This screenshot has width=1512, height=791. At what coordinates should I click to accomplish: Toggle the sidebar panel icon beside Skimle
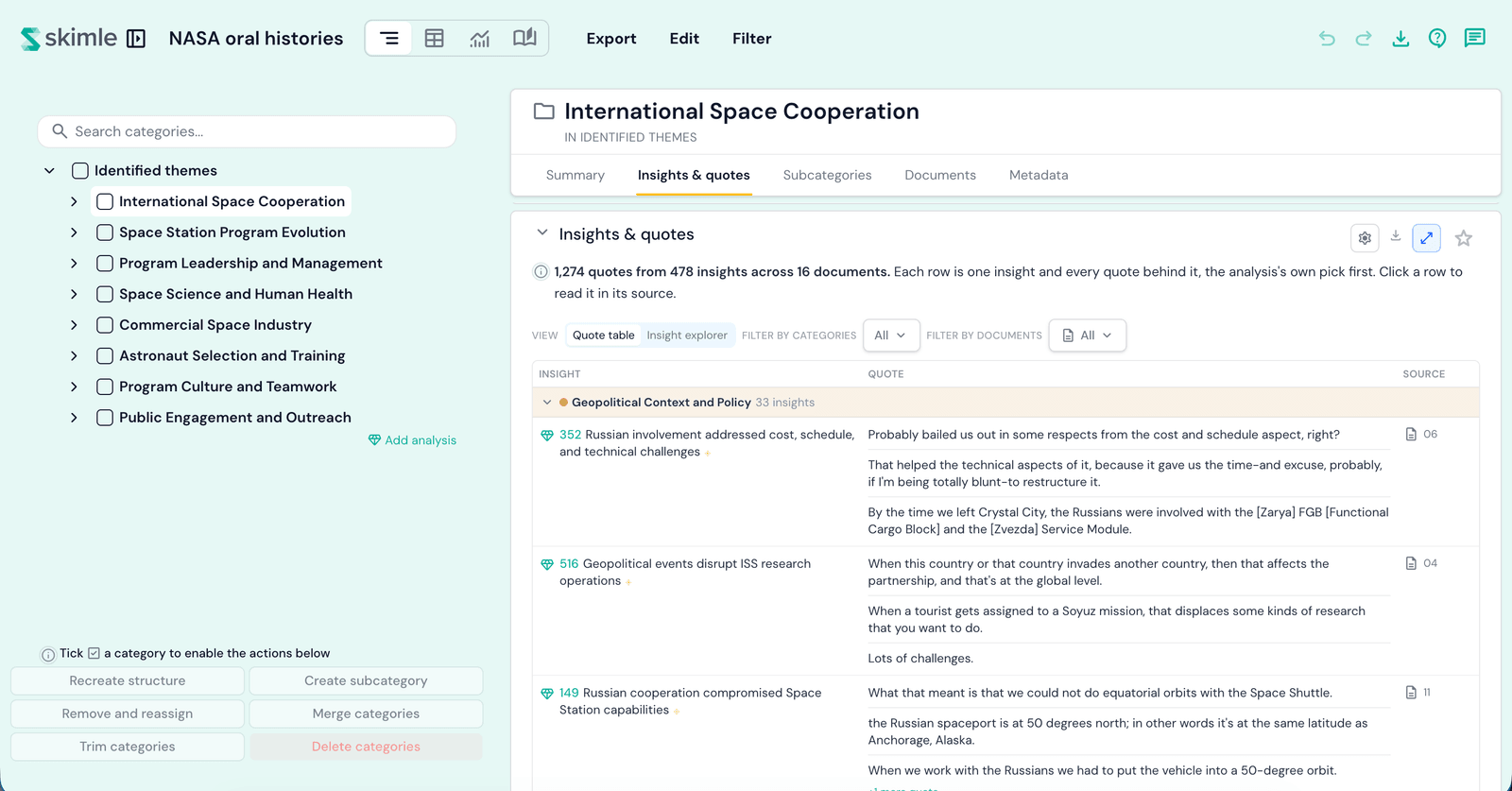(x=136, y=39)
